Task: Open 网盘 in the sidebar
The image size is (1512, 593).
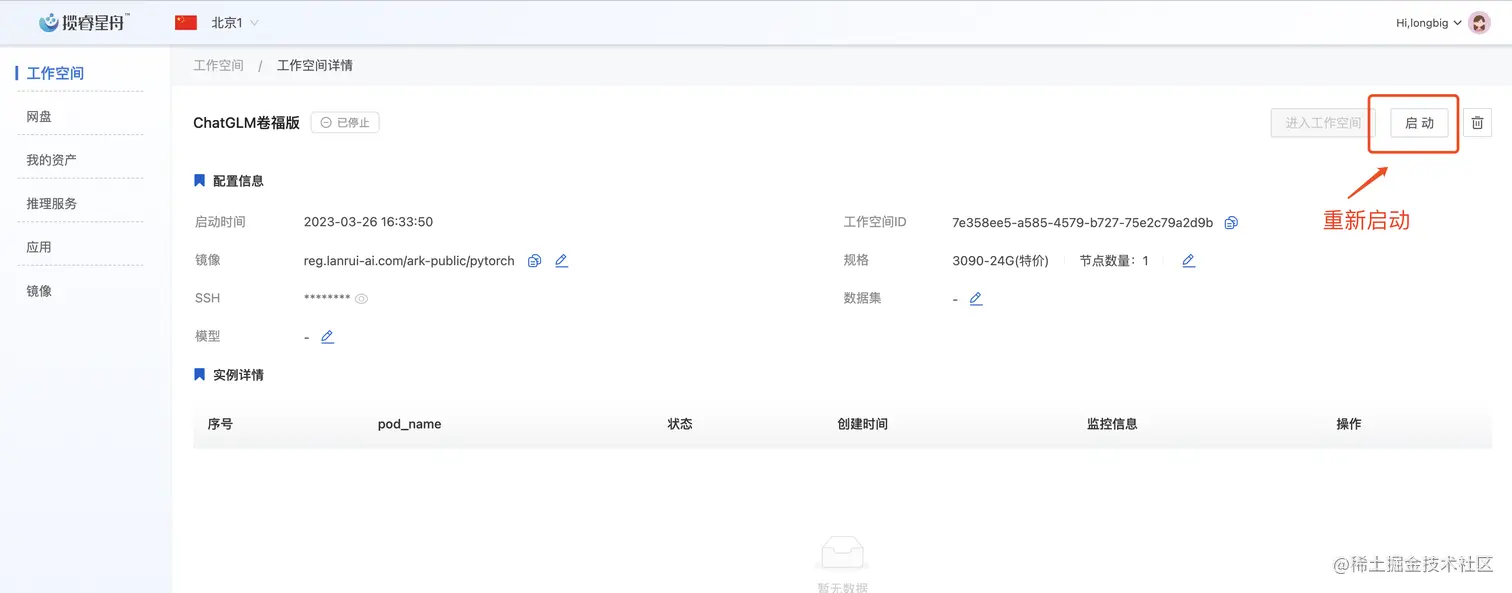Action: 39,116
